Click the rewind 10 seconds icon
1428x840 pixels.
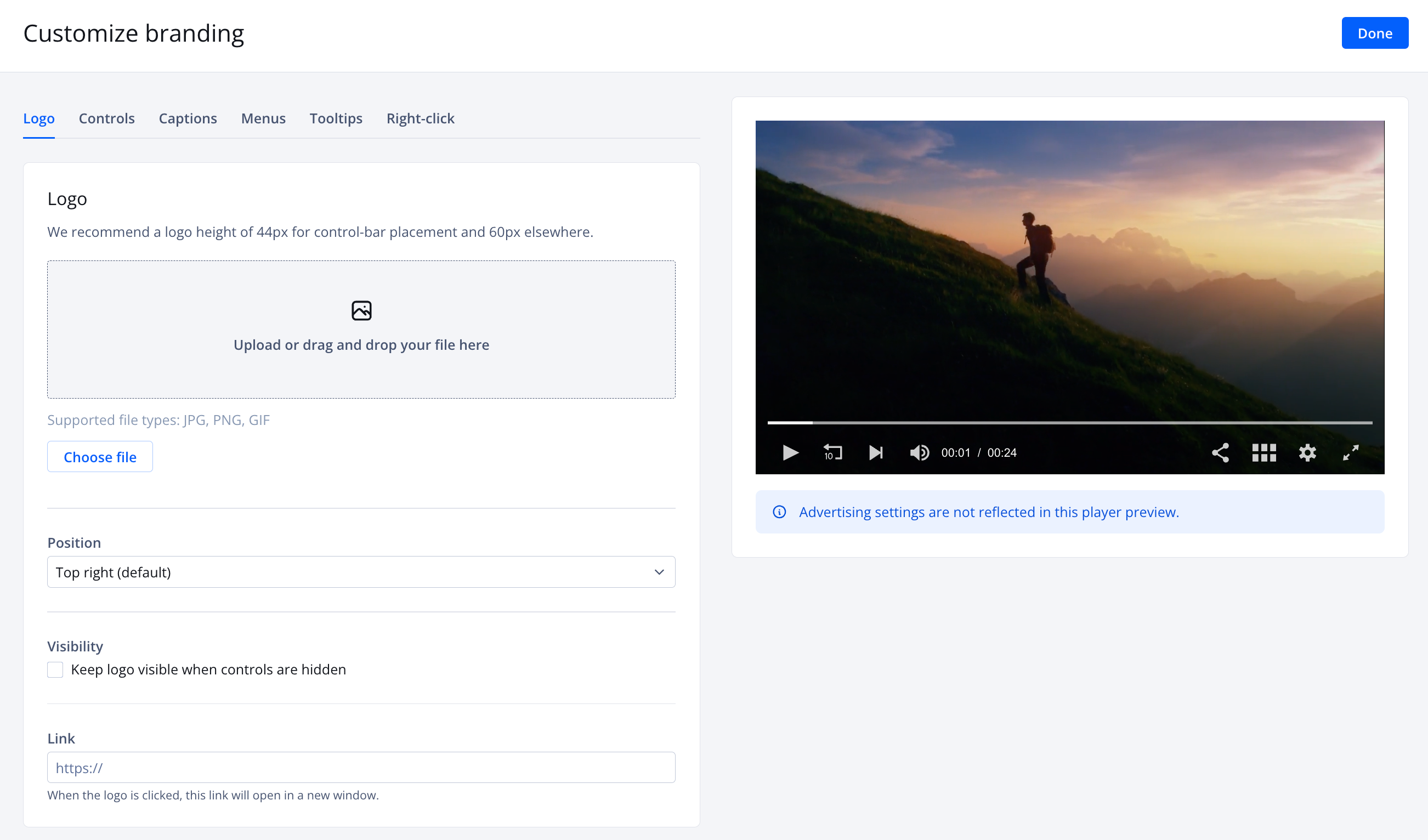pyautogui.click(x=832, y=452)
